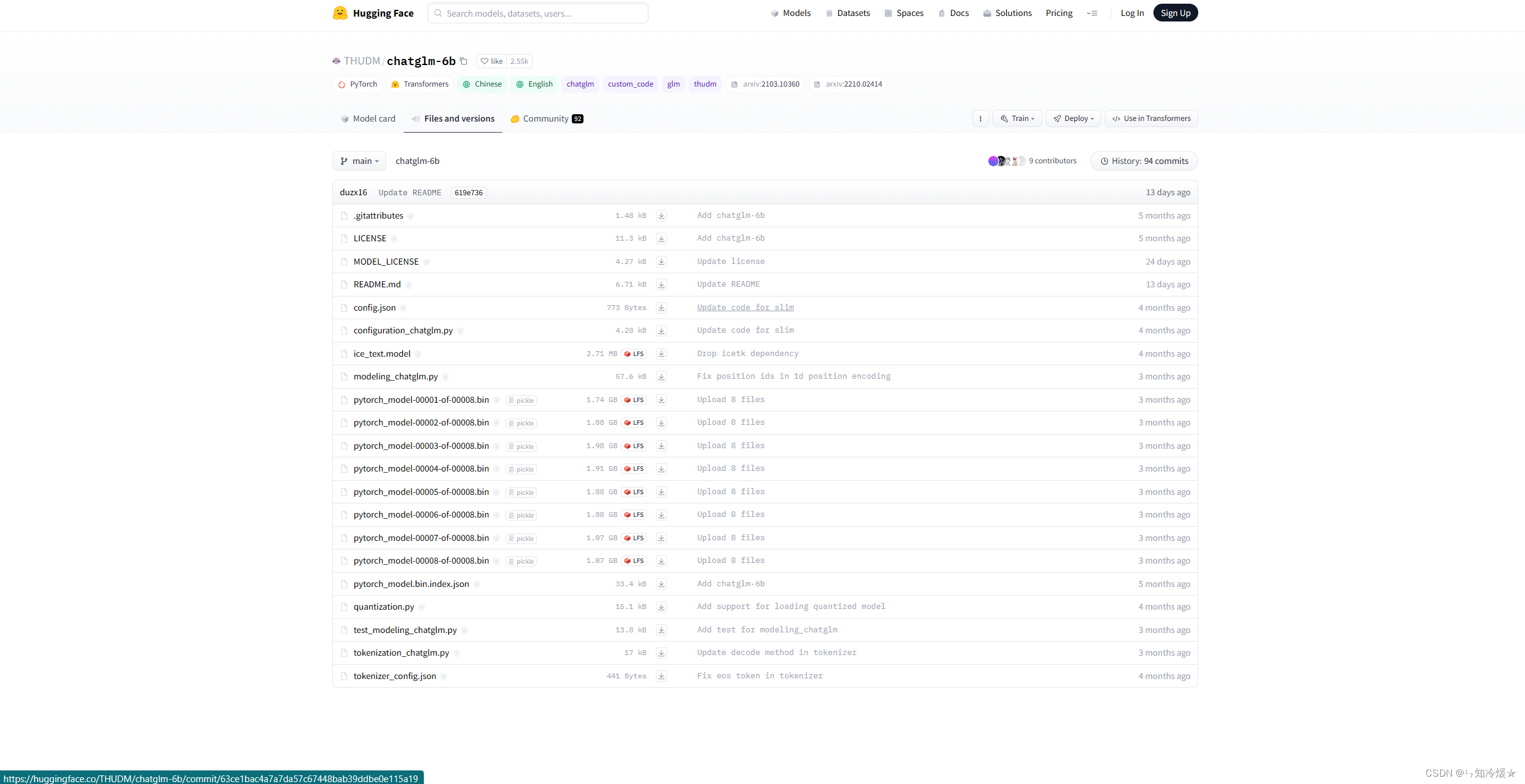Click the contributor avatars group
The height and width of the screenshot is (784, 1525).
point(1006,161)
